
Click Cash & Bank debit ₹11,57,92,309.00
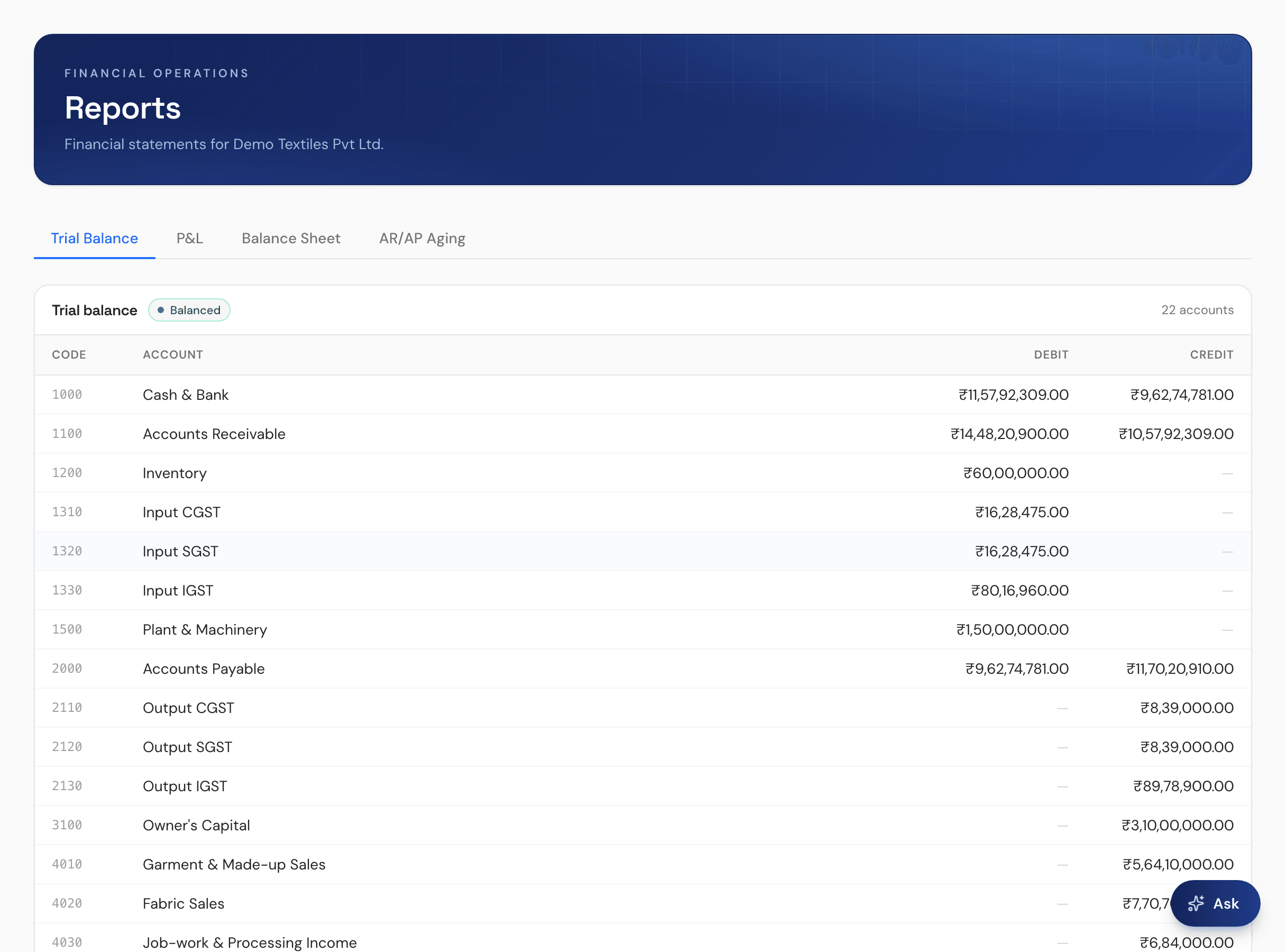[1014, 395]
